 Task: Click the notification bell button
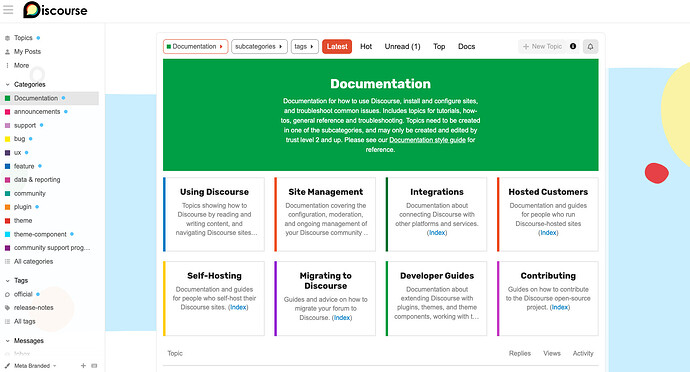click(591, 47)
